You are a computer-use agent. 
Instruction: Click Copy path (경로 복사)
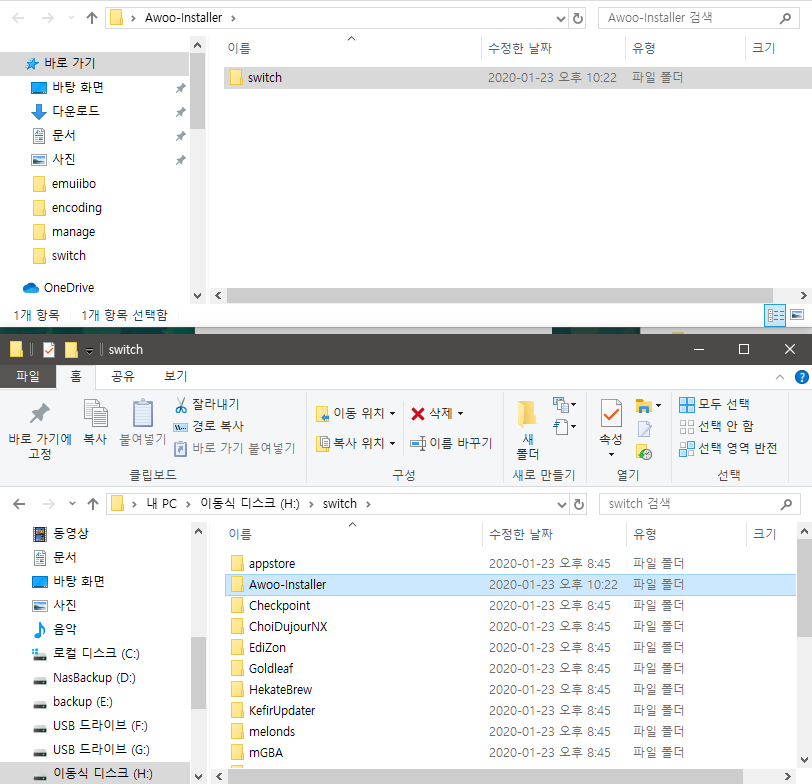pyautogui.click(x=208, y=426)
